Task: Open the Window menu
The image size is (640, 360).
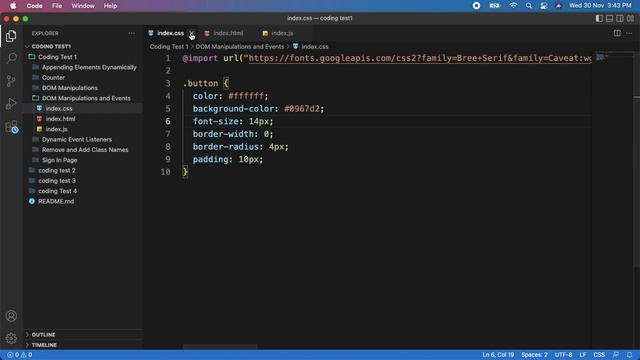Action: pyautogui.click(x=83, y=6)
